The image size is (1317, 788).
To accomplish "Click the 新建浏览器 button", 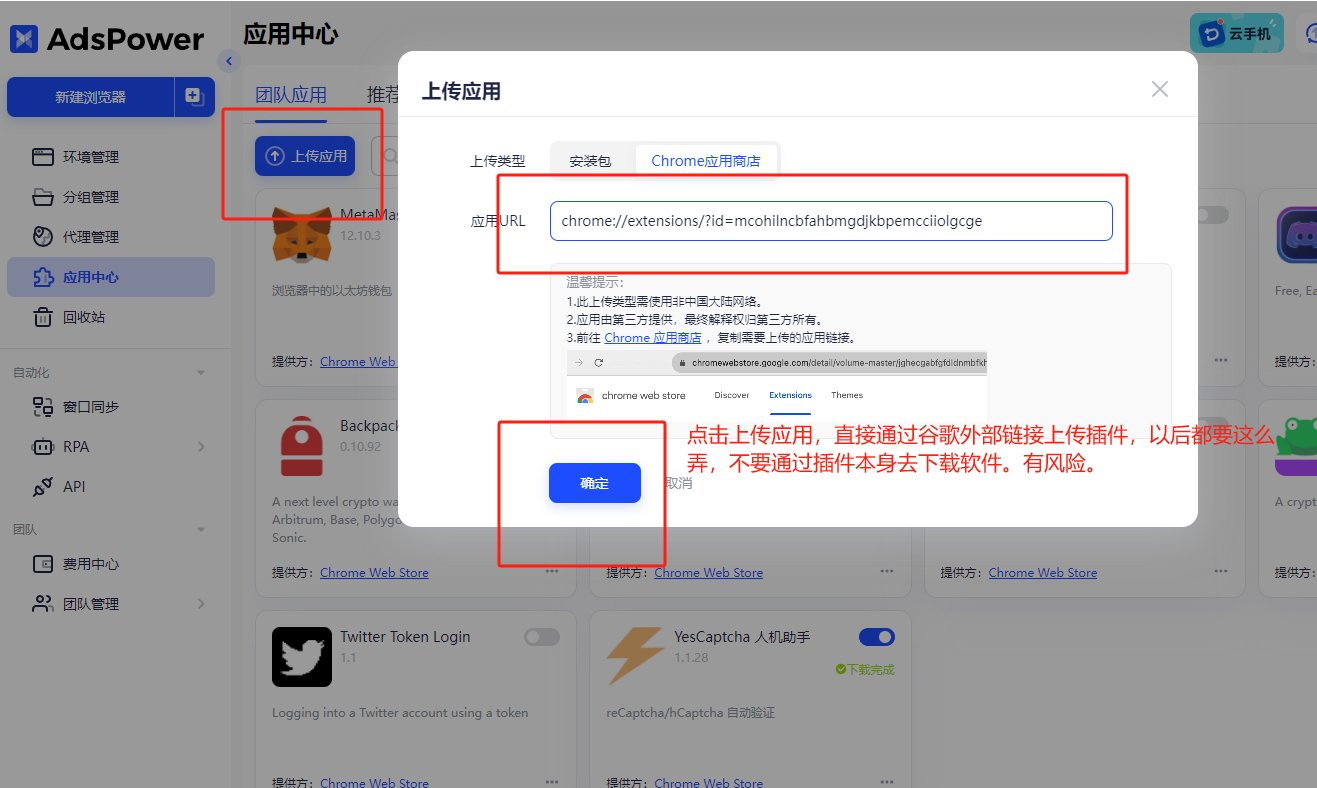I will click(x=90, y=97).
